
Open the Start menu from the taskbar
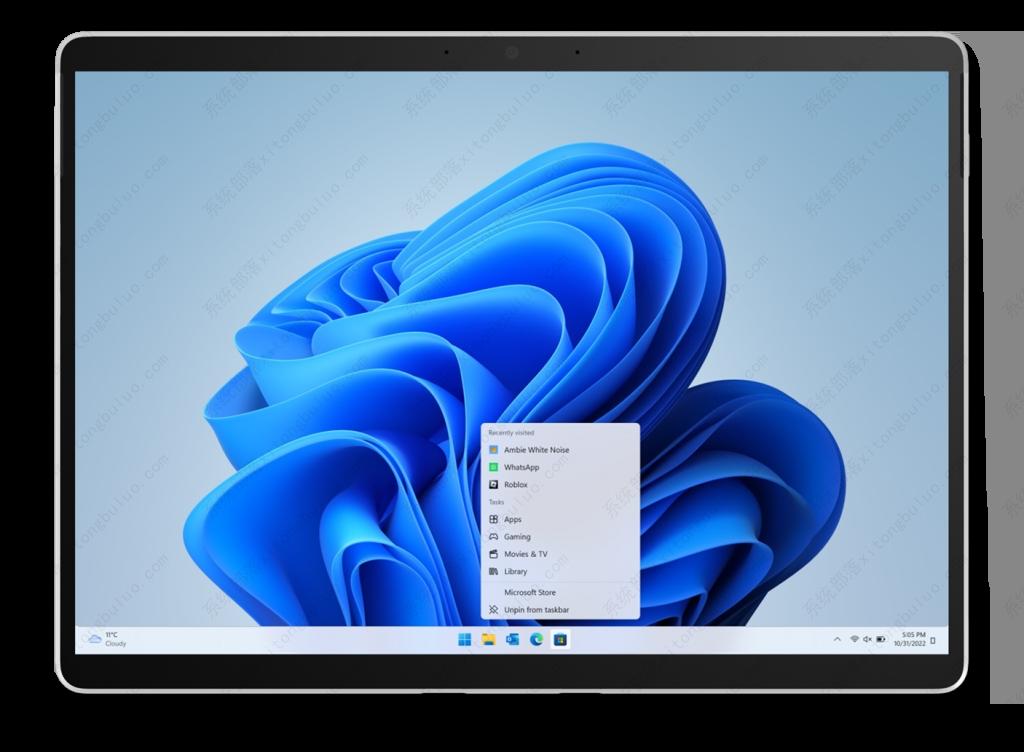[465, 639]
